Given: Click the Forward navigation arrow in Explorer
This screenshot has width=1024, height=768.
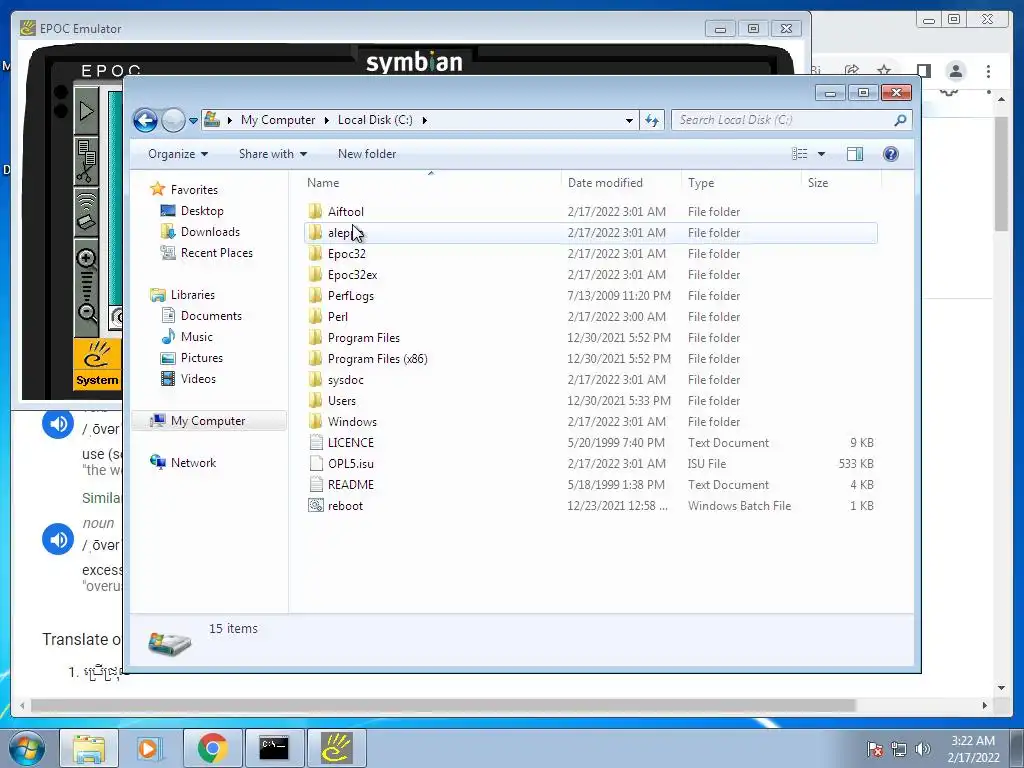Looking at the screenshot, I should 173,120.
